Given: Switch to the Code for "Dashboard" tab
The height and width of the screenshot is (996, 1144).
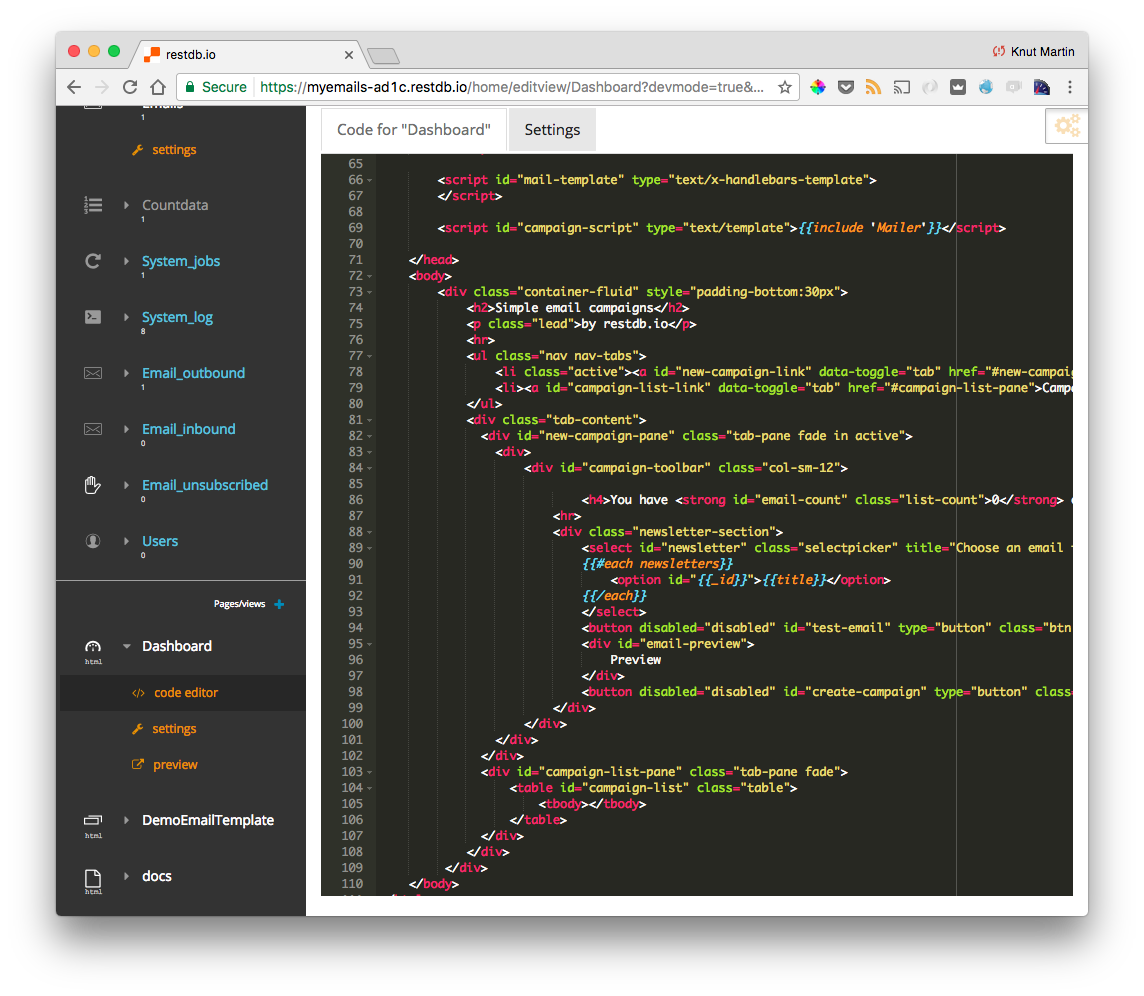Looking at the screenshot, I should pyautogui.click(x=414, y=130).
